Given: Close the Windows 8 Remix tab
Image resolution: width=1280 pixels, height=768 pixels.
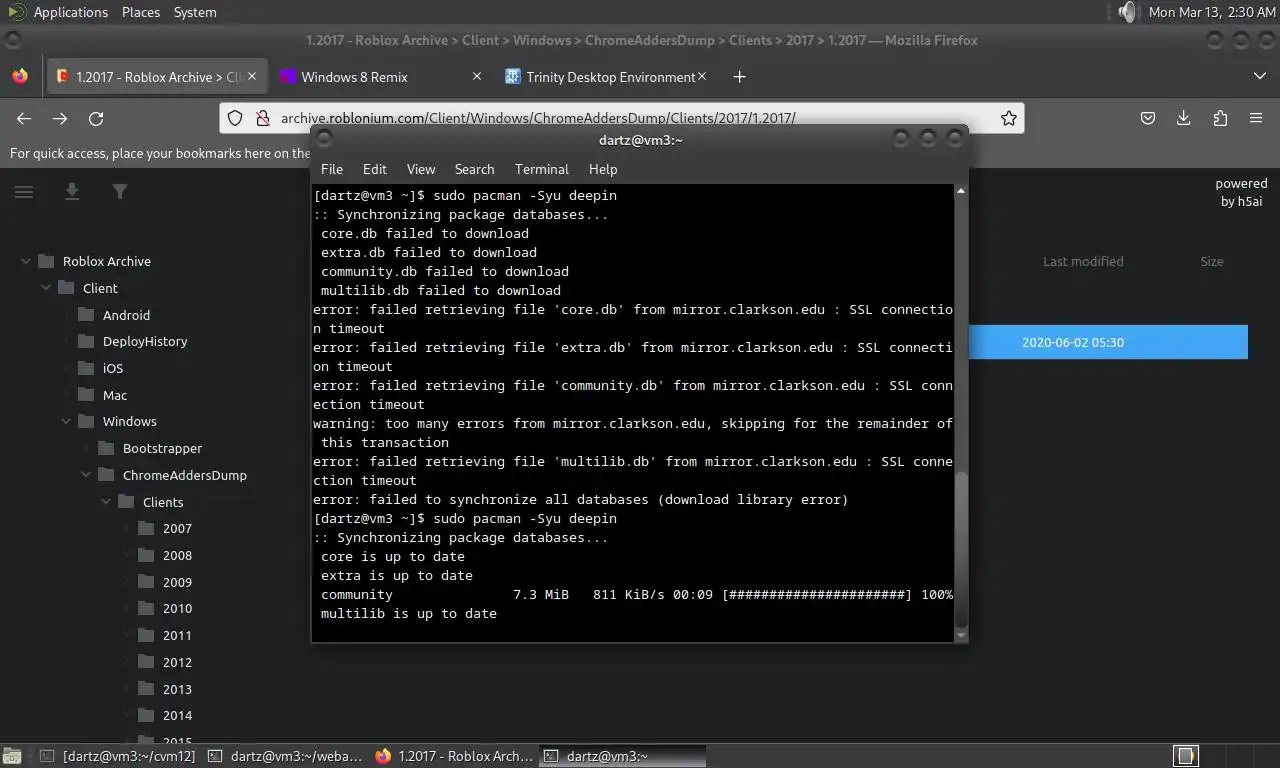Looking at the screenshot, I should (476, 76).
